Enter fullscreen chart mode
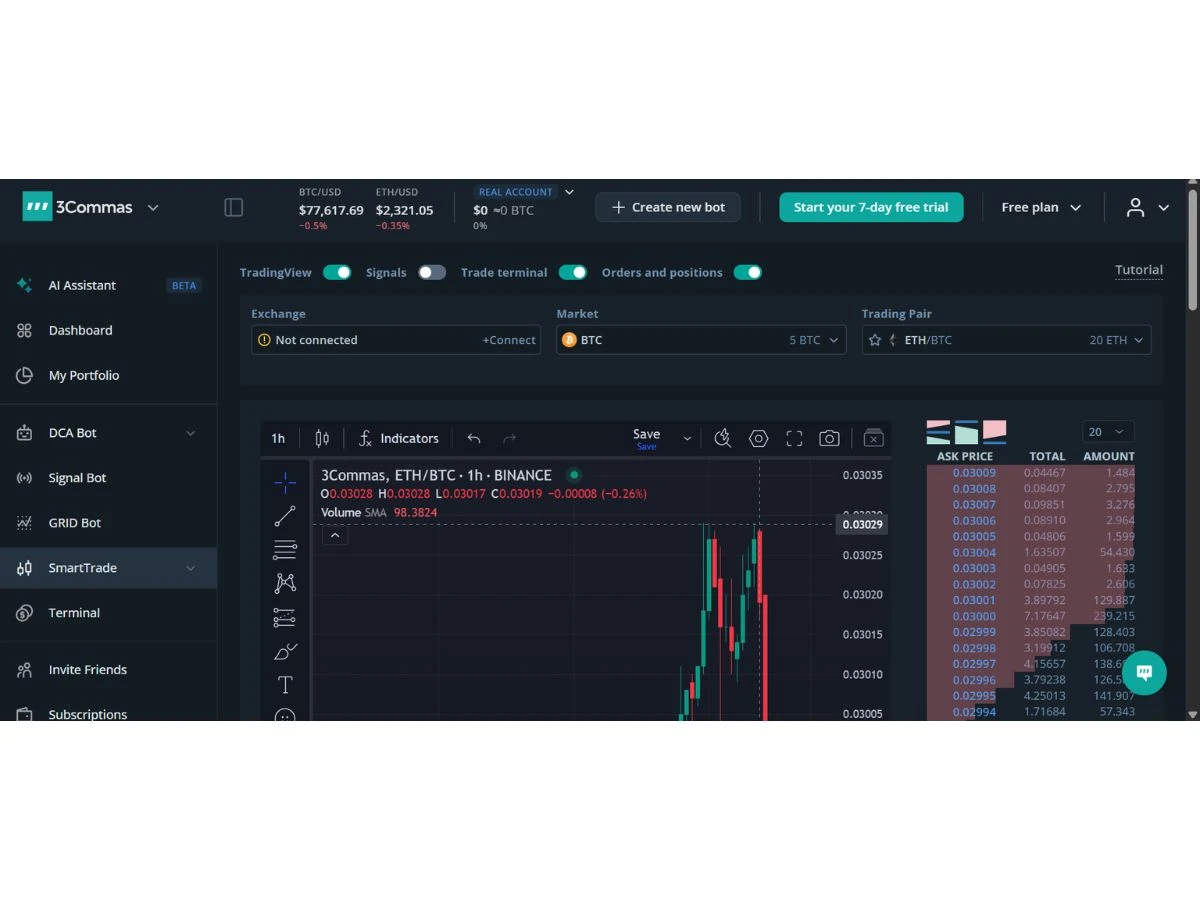 point(795,438)
